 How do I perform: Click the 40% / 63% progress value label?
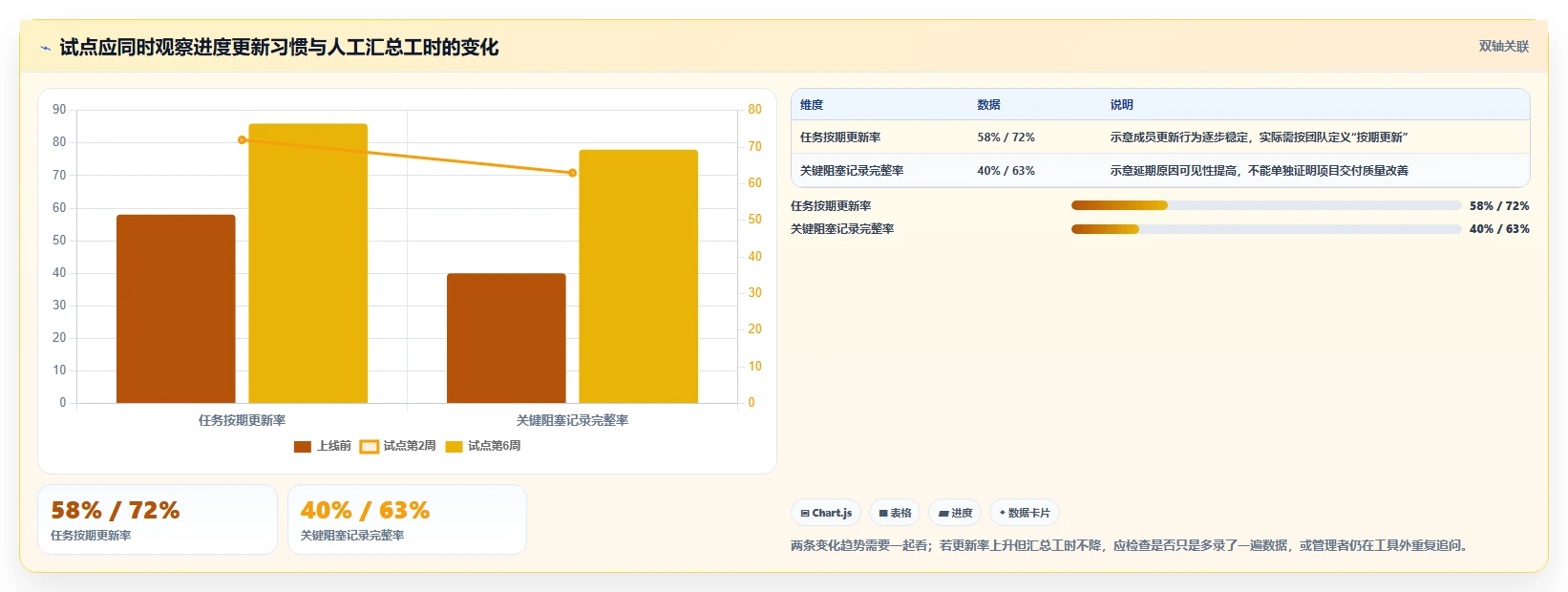pyautogui.click(x=1499, y=229)
